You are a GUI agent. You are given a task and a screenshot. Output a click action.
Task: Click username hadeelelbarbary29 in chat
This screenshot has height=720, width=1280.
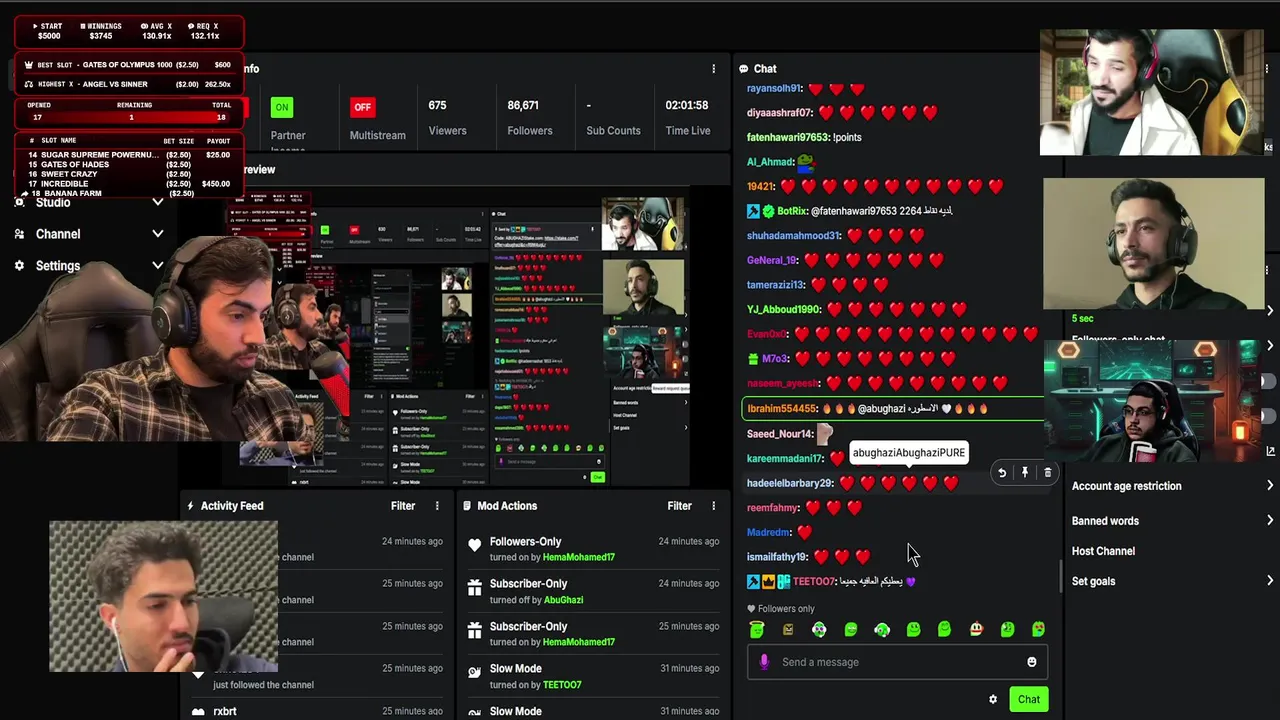[x=790, y=483]
